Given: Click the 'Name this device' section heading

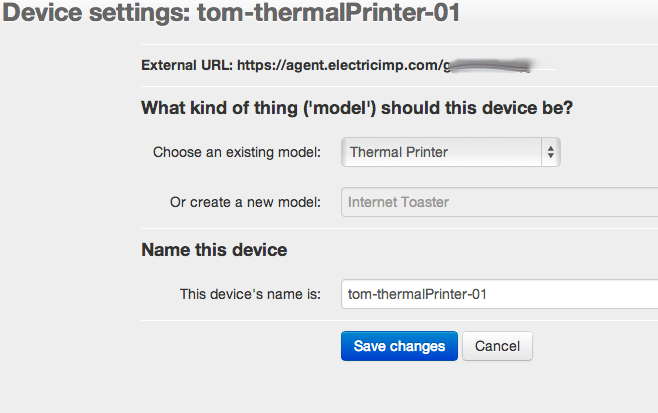Looking at the screenshot, I should (214, 249).
